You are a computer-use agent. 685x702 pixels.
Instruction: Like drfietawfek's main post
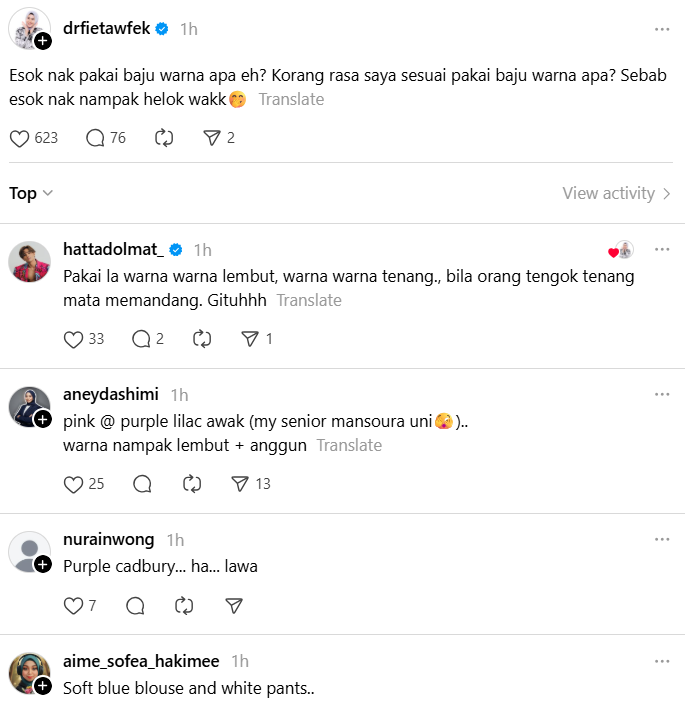click(x=20, y=138)
